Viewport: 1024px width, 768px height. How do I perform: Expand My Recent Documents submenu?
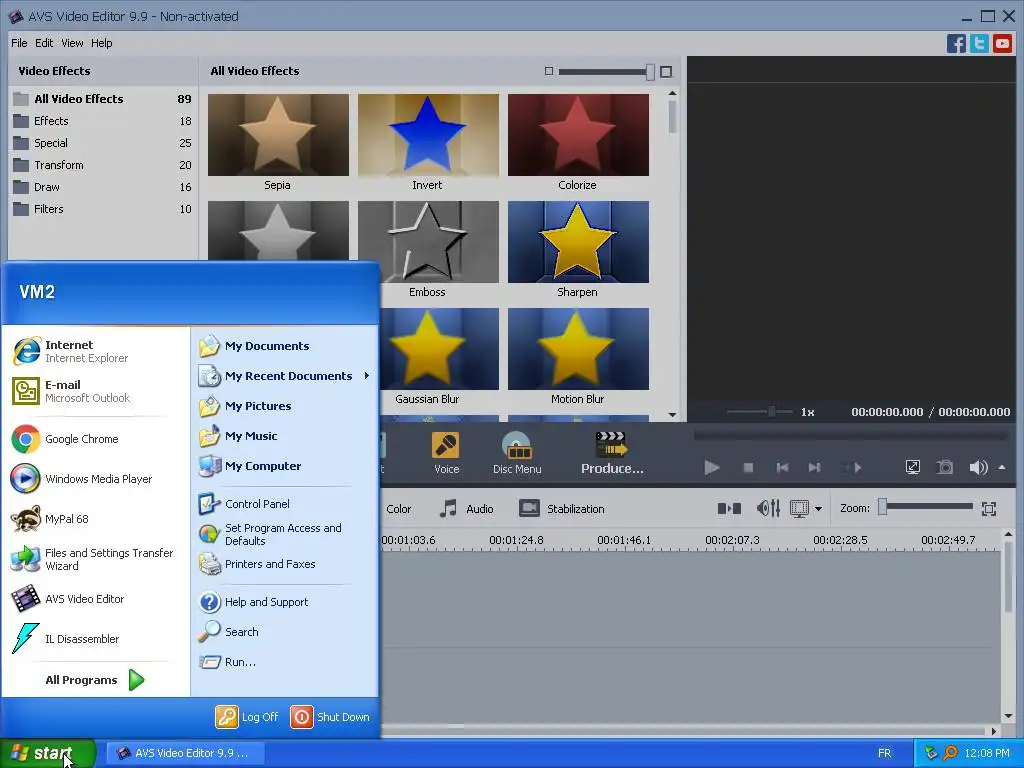pyautogui.click(x=285, y=376)
